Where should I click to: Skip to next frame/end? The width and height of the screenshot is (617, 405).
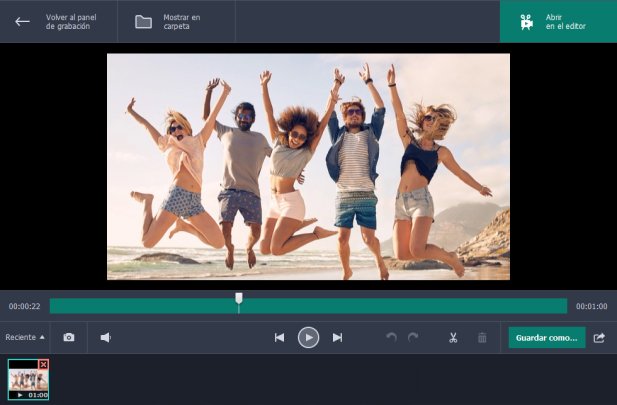337,337
